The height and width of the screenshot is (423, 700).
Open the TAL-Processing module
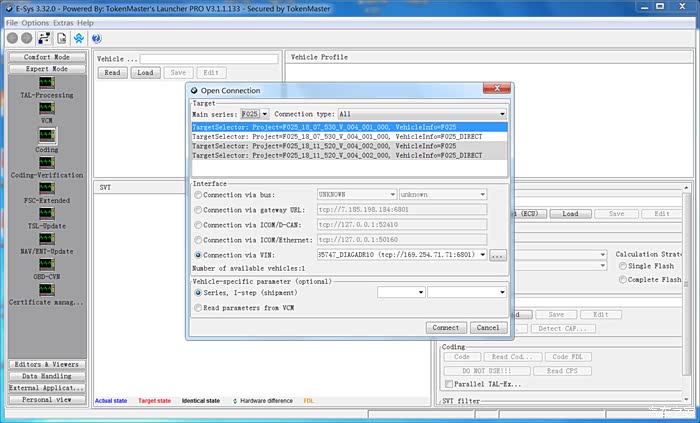(46, 82)
